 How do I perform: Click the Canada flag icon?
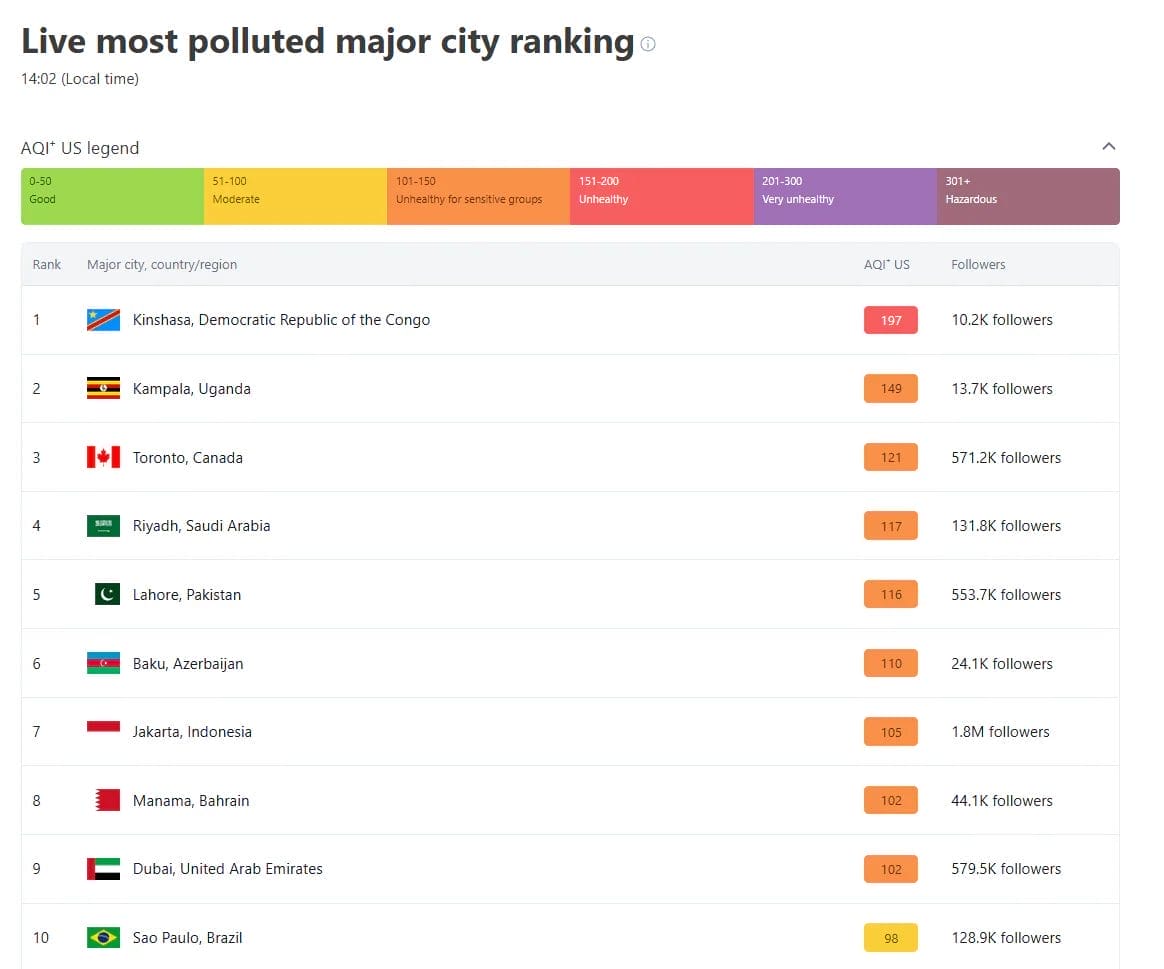[103, 458]
